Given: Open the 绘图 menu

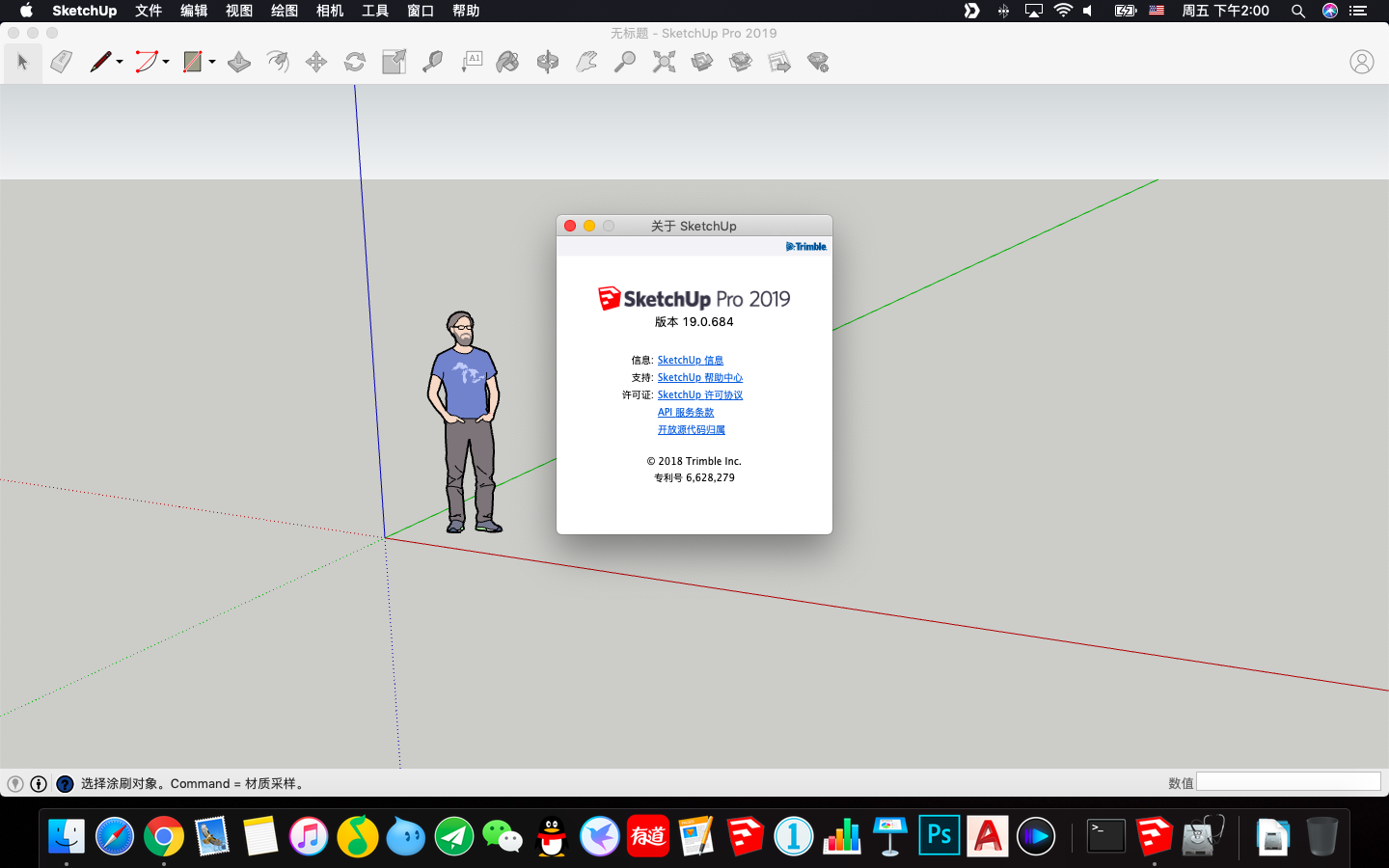Looking at the screenshot, I should point(285,11).
